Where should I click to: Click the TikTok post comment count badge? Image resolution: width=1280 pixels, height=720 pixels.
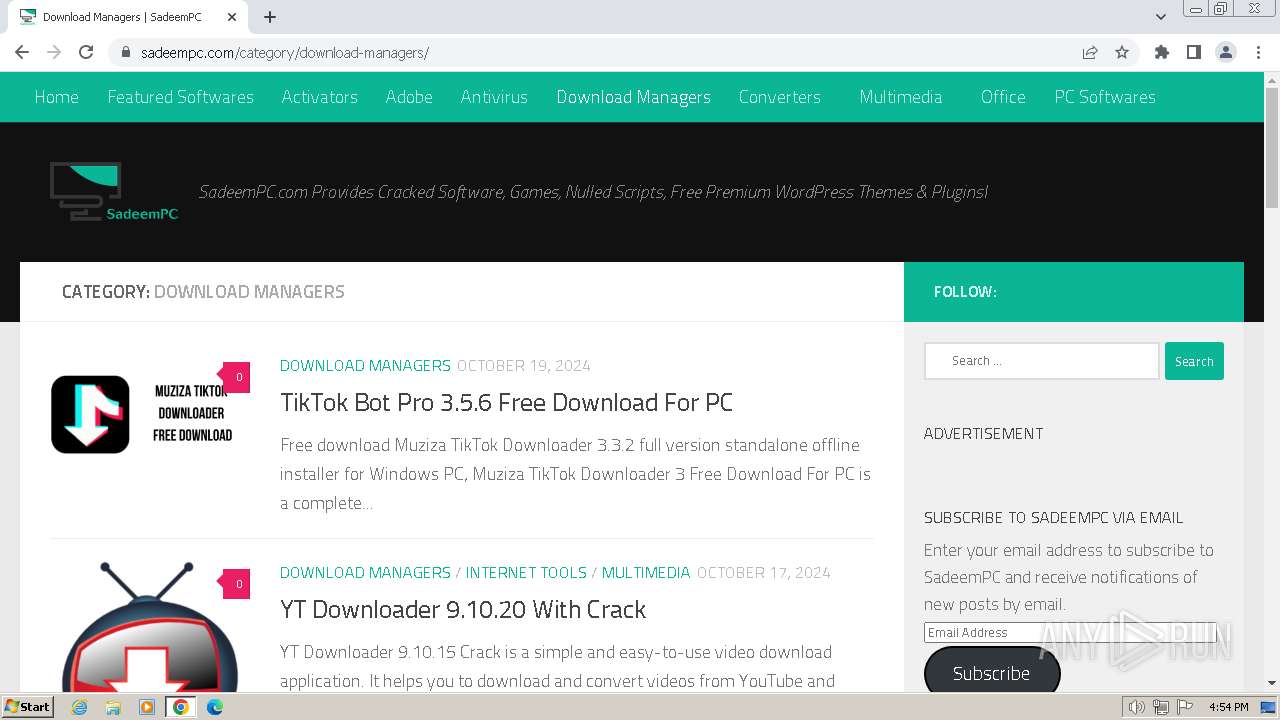(x=237, y=377)
